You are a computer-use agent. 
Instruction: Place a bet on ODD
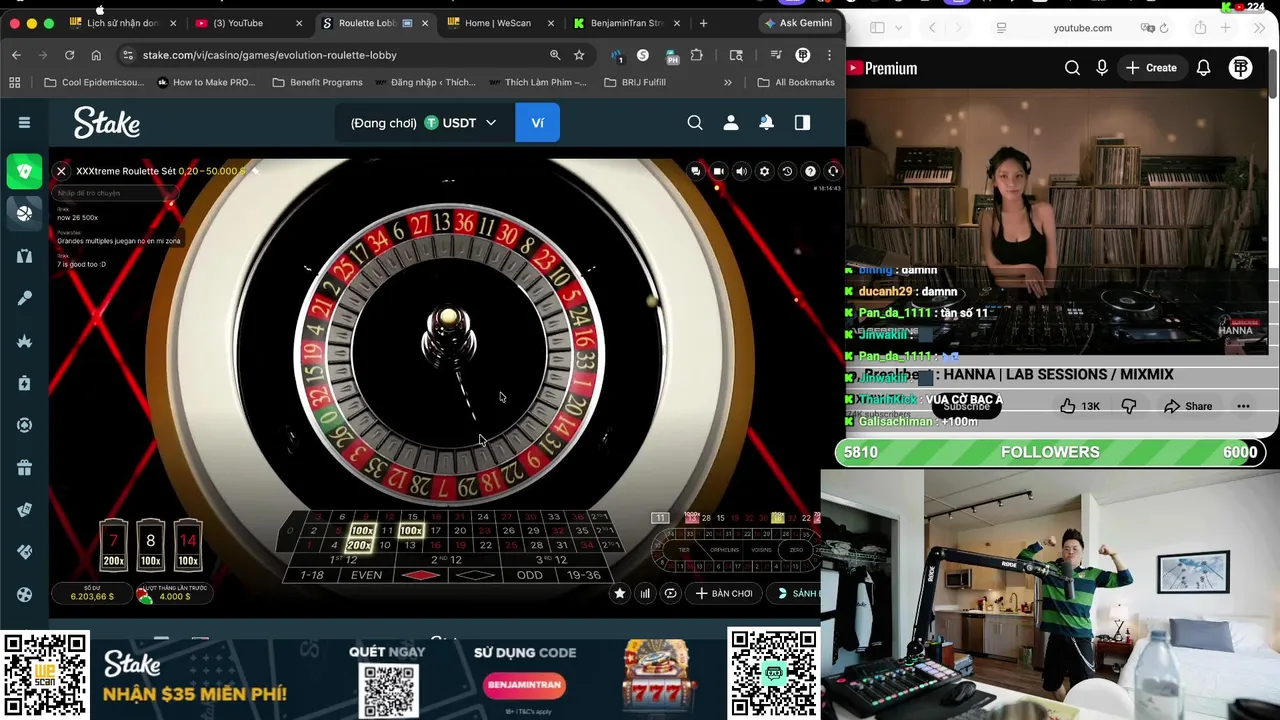530,575
